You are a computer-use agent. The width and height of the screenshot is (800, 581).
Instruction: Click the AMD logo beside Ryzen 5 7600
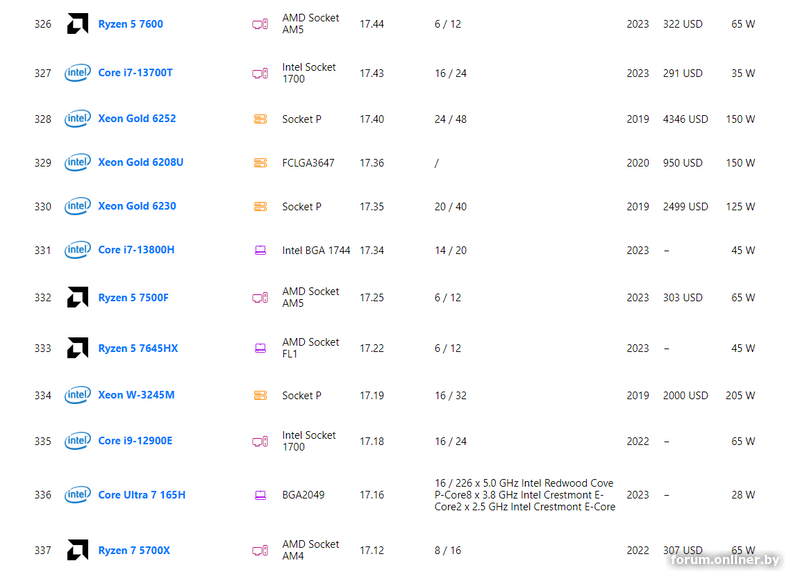[78, 23]
